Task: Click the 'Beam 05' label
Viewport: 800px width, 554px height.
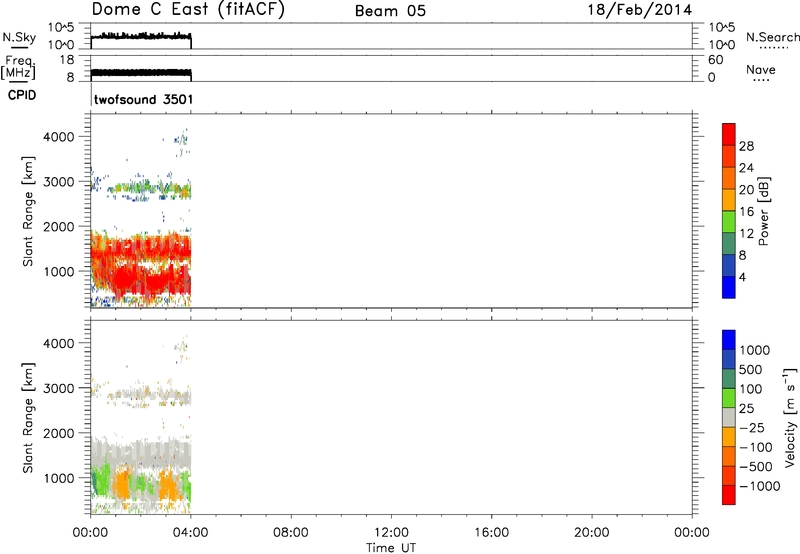Action: point(390,11)
